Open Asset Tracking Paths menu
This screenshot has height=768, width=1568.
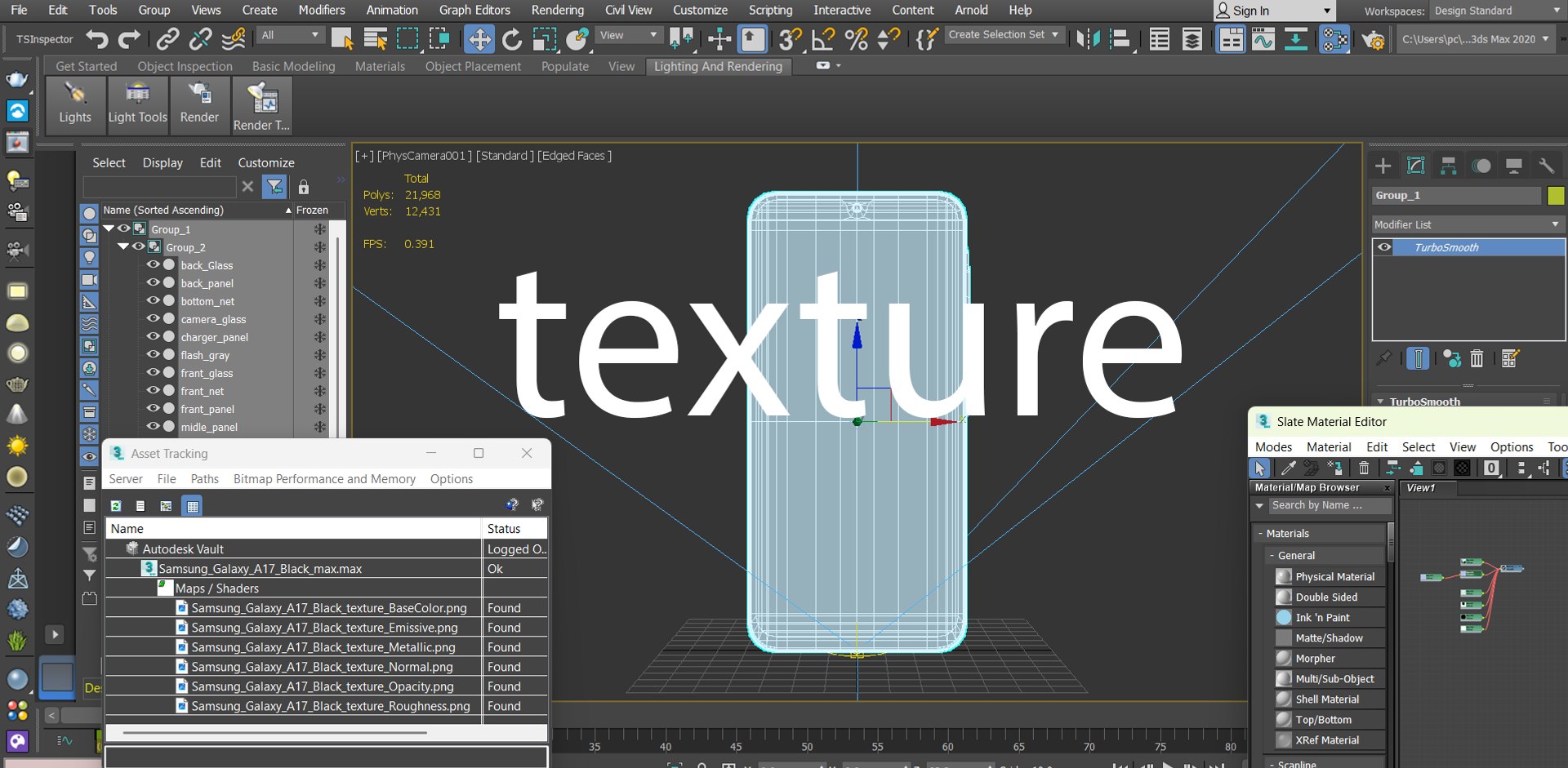coord(204,479)
